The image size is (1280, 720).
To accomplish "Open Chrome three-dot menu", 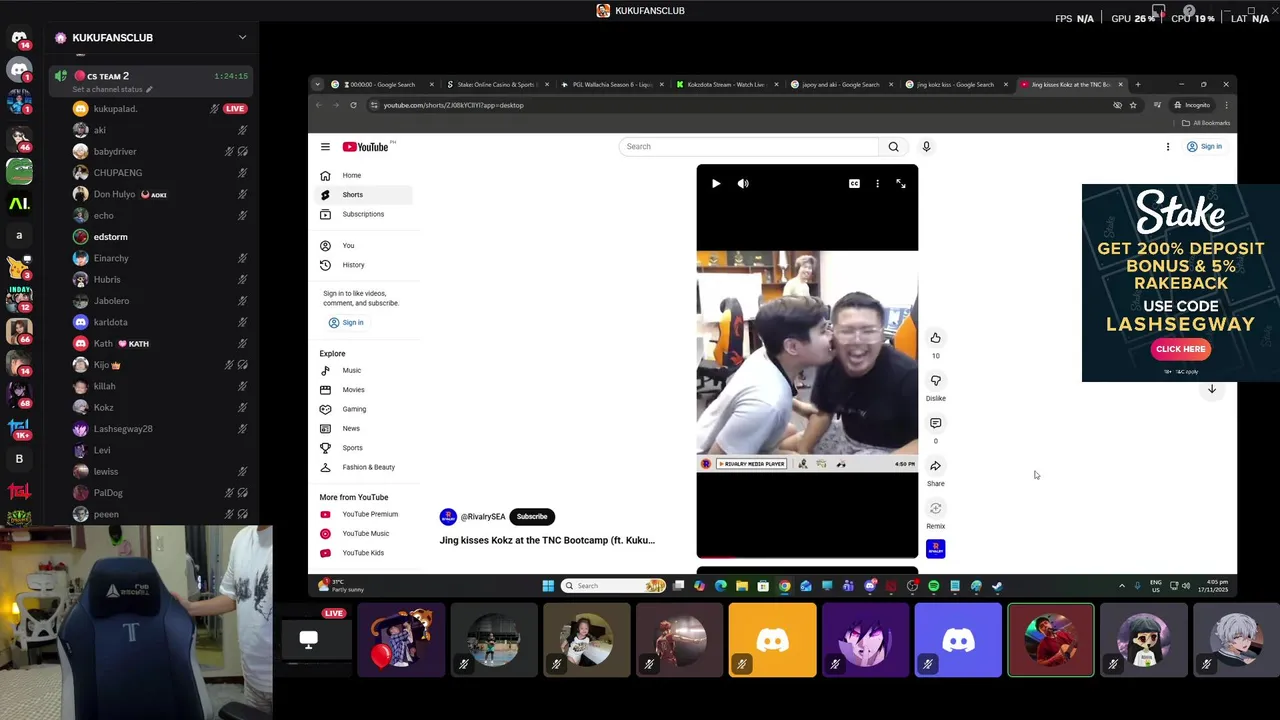I will point(1226,105).
